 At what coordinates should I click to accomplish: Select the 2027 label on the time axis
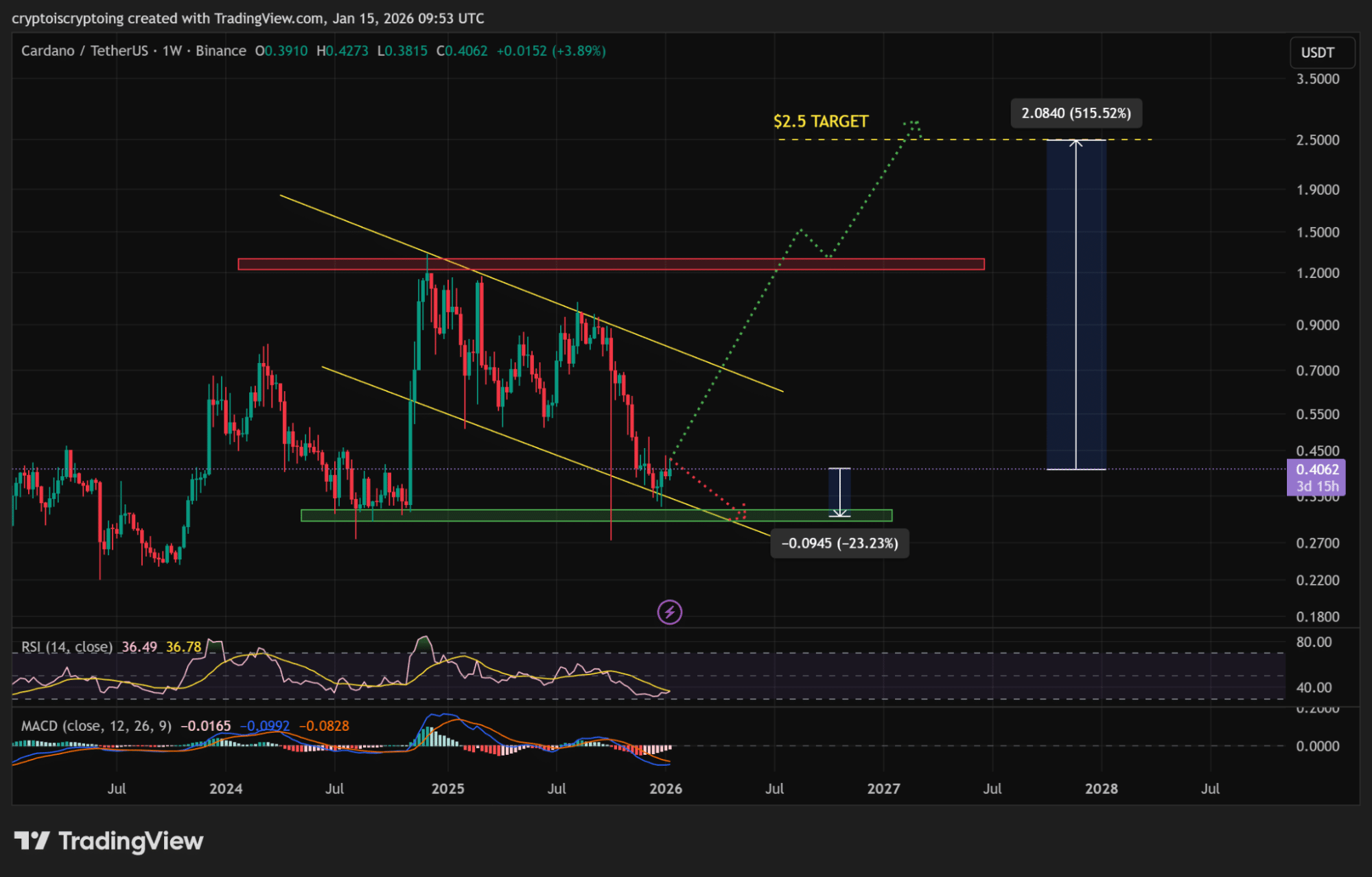885,789
